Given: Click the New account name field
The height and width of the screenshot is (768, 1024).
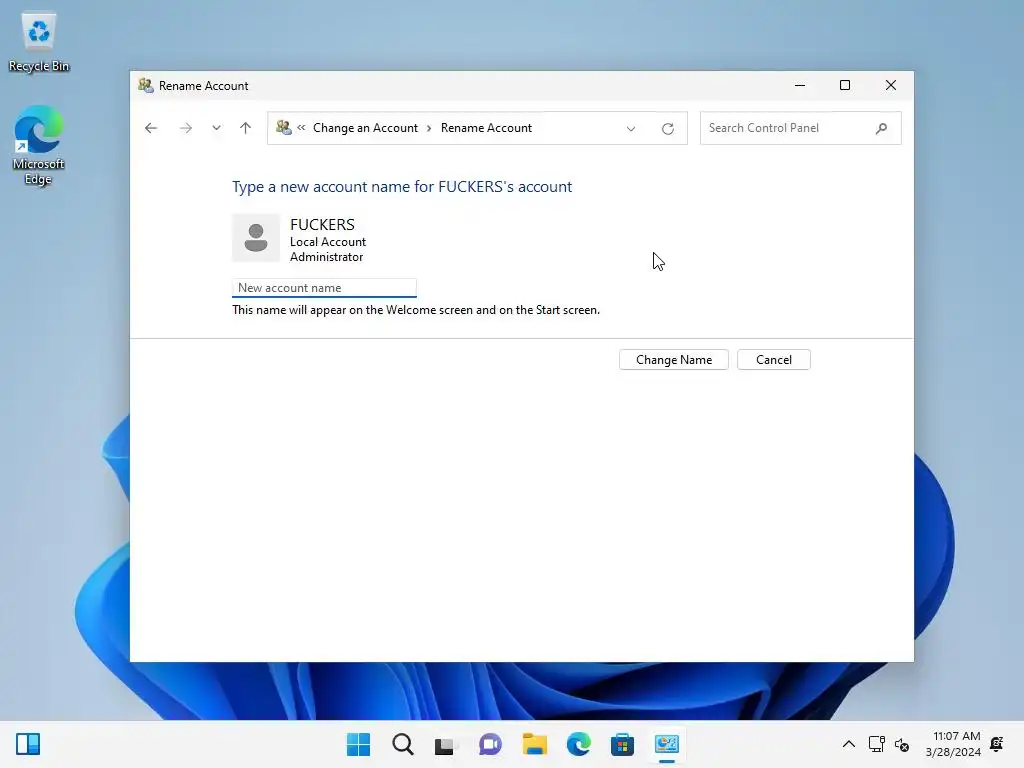Looking at the screenshot, I should click(x=324, y=287).
